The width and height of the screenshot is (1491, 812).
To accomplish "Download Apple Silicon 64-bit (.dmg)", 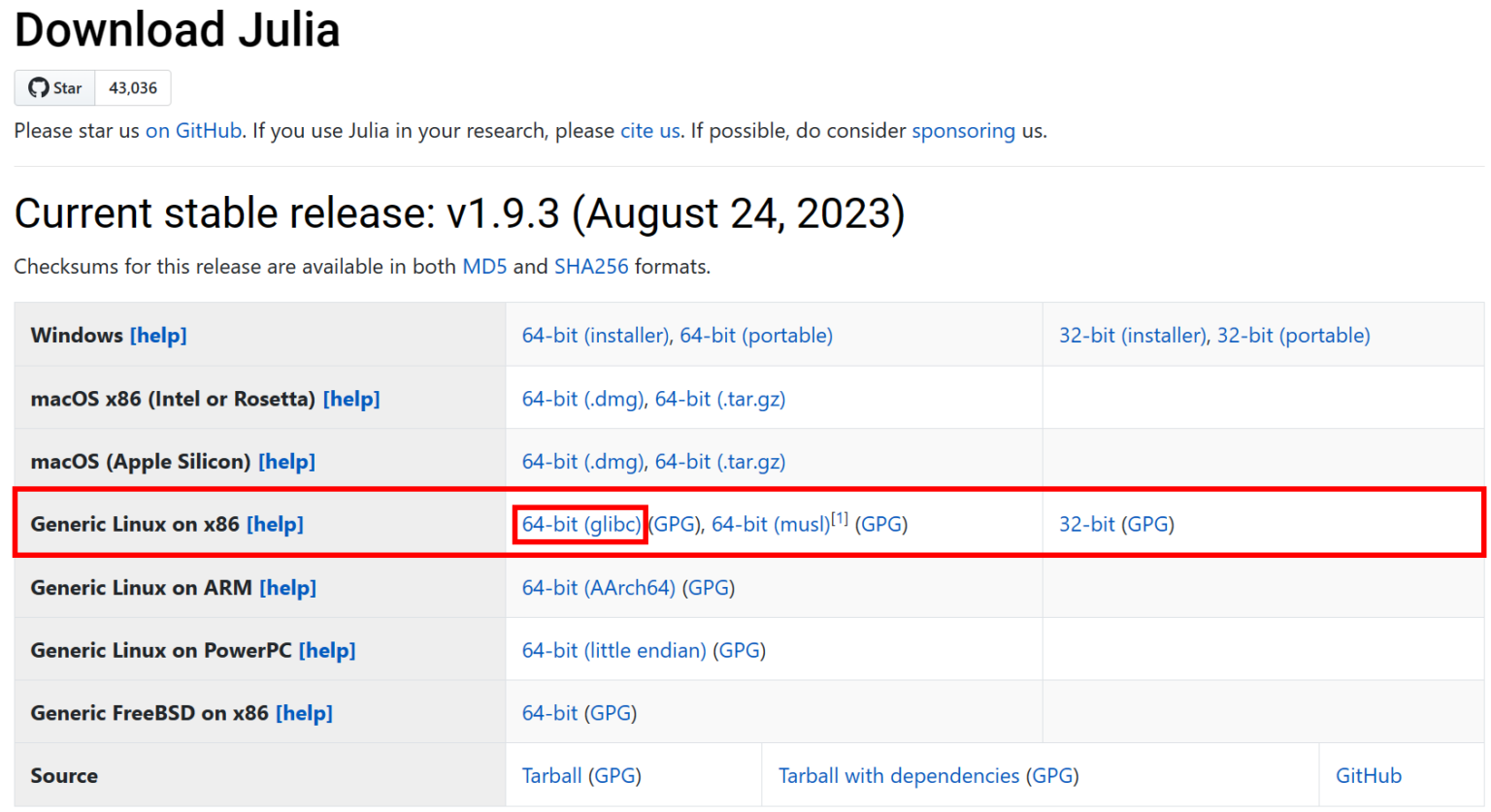I will click(582, 462).
